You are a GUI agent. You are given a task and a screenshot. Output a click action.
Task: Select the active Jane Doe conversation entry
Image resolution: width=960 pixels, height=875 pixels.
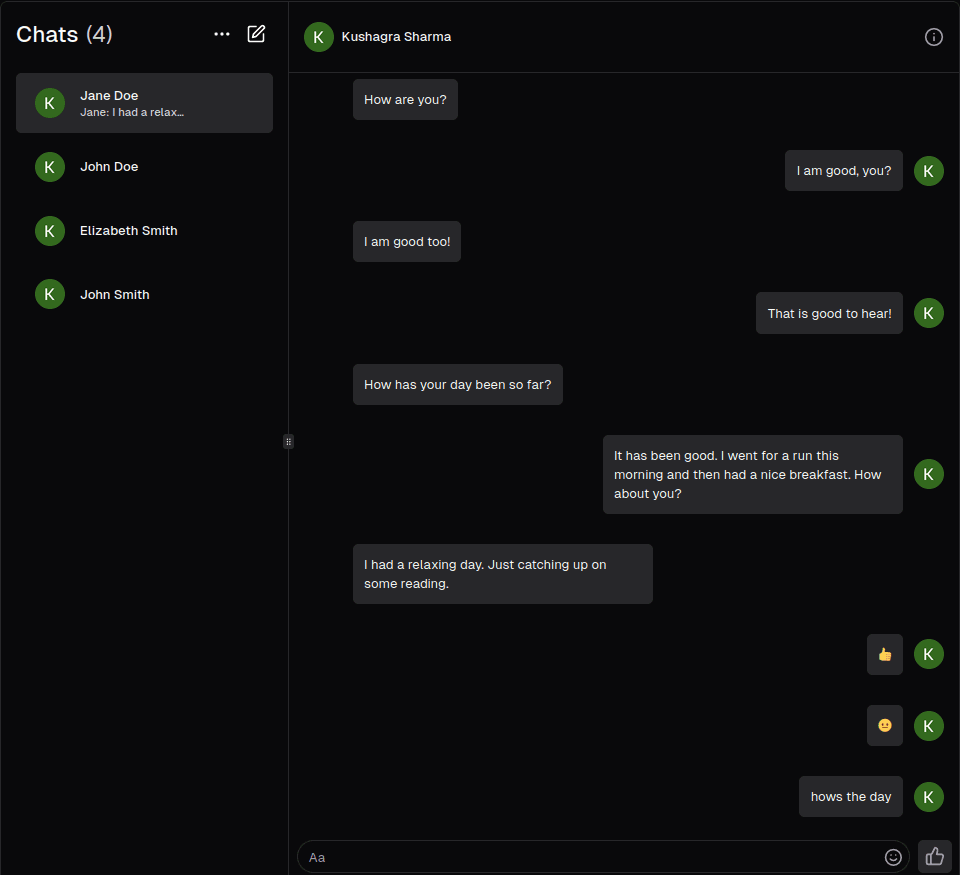point(144,103)
